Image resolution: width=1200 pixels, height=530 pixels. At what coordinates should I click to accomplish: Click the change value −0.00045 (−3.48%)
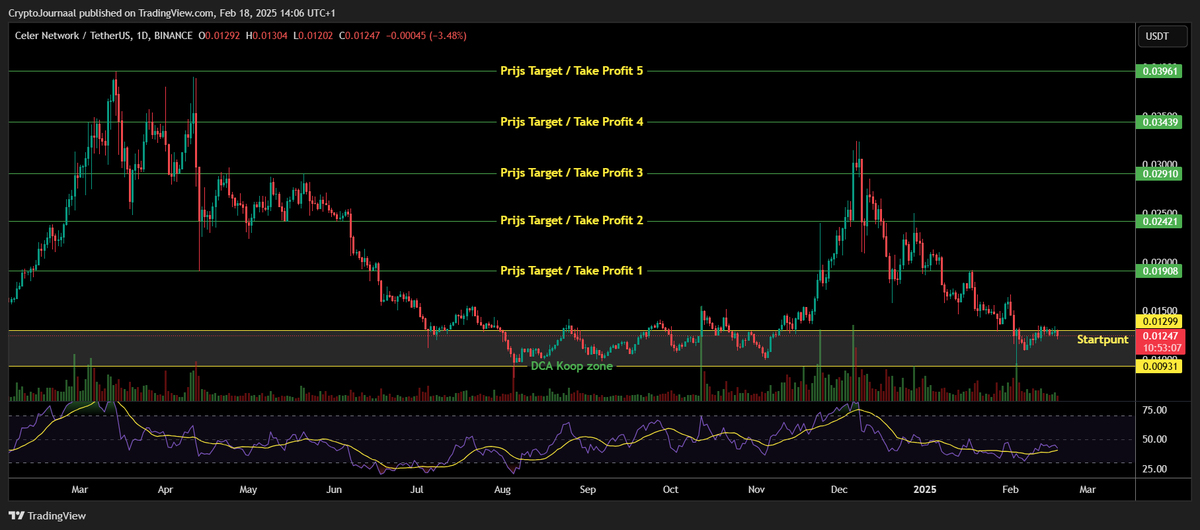(426, 36)
